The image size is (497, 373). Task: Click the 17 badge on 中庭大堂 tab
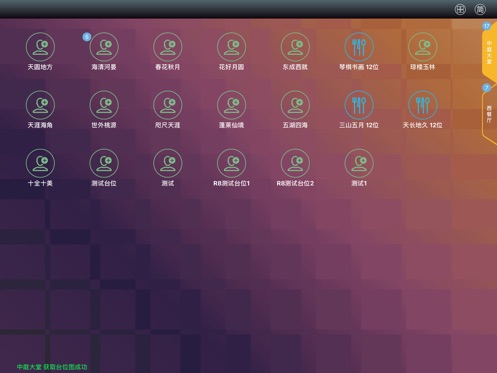pos(486,26)
